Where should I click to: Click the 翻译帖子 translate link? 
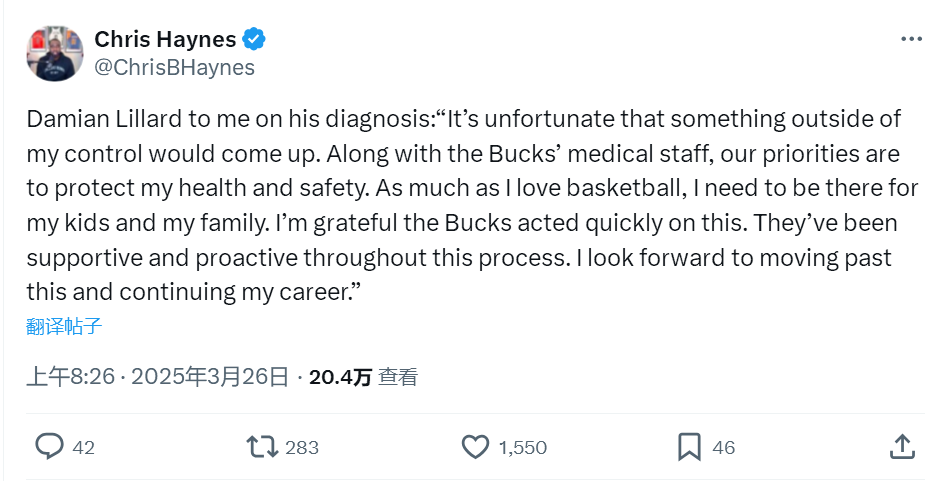[x=64, y=326]
